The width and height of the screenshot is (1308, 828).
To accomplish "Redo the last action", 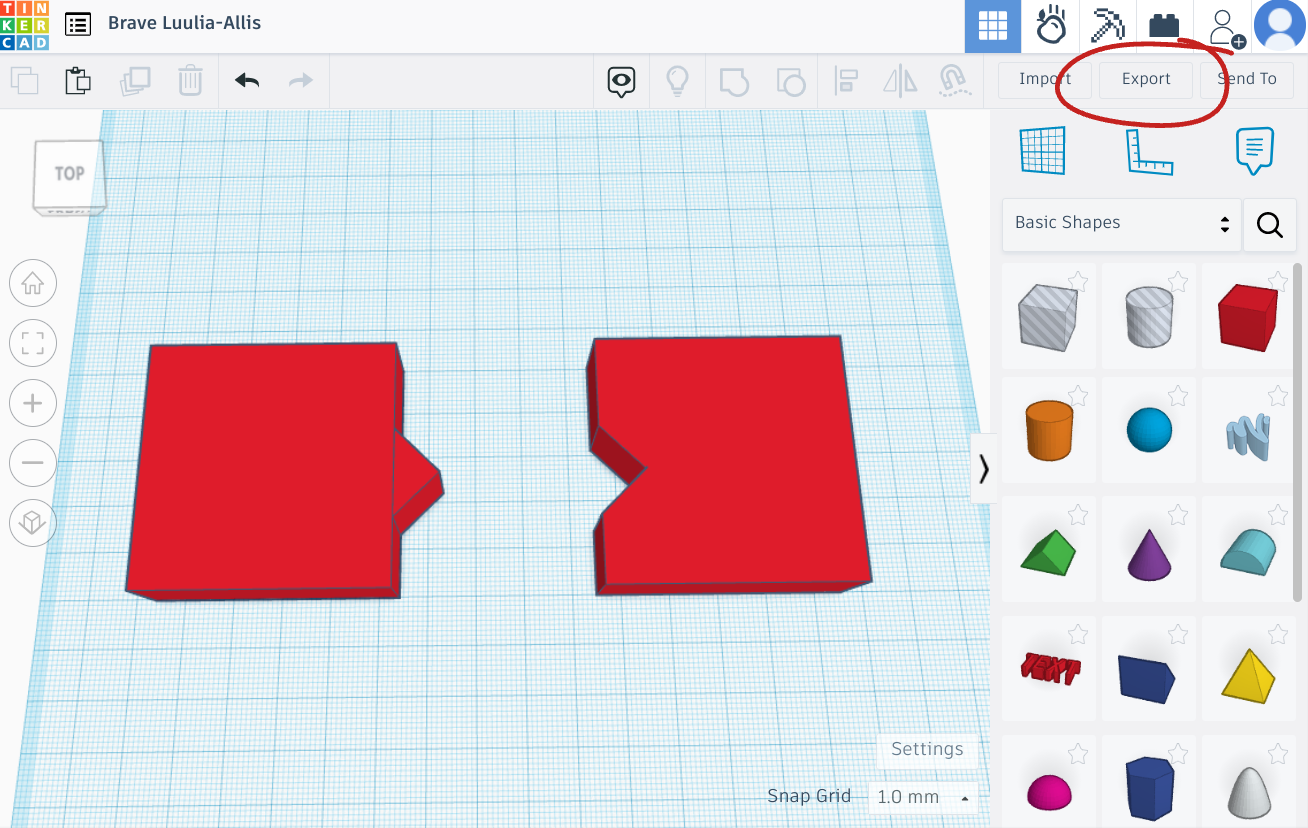I will [x=300, y=80].
